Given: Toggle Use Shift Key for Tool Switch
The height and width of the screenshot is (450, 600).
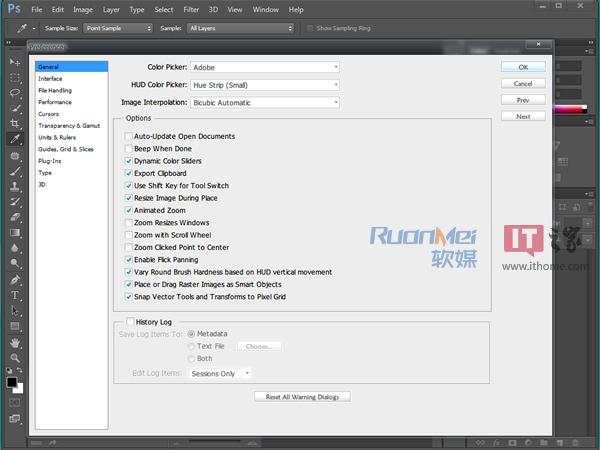Looking at the screenshot, I should point(129,186).
